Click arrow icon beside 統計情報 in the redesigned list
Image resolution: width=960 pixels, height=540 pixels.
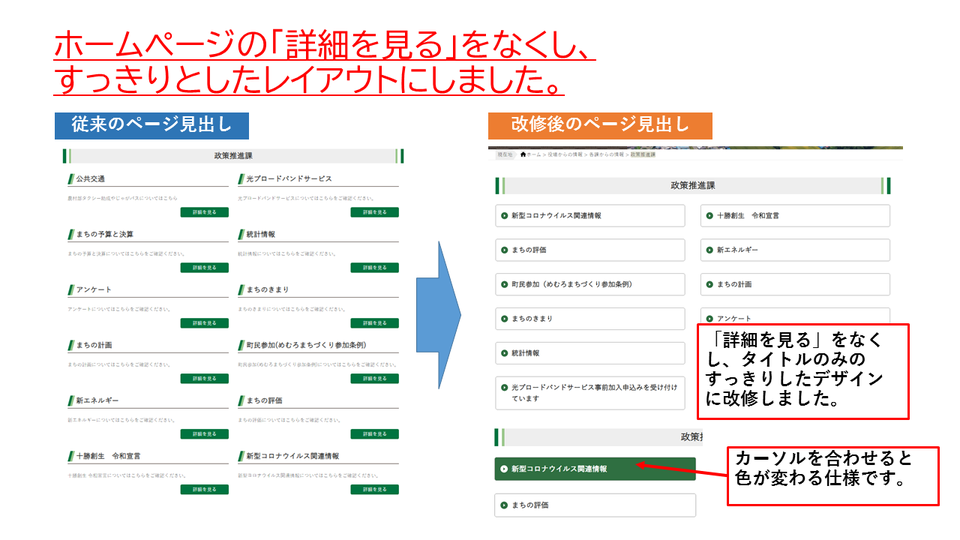(504, 353)
